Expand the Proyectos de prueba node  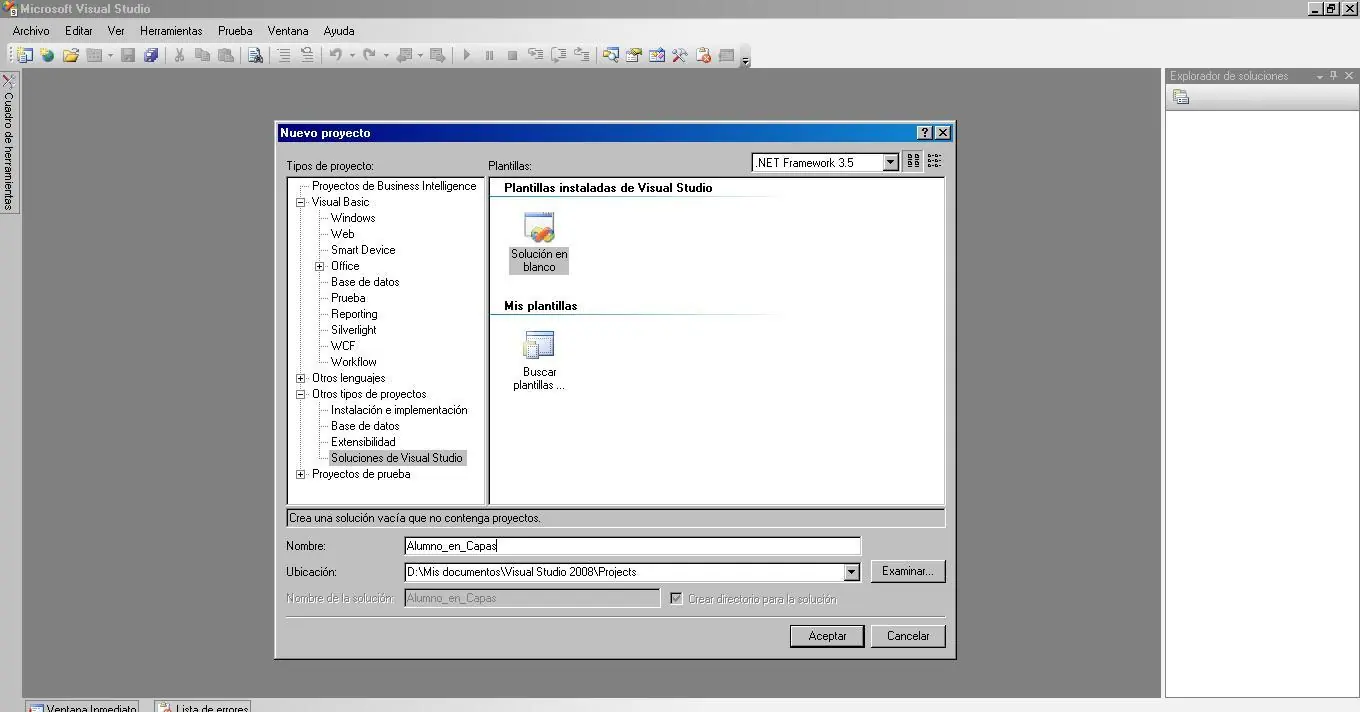point(301,474)
